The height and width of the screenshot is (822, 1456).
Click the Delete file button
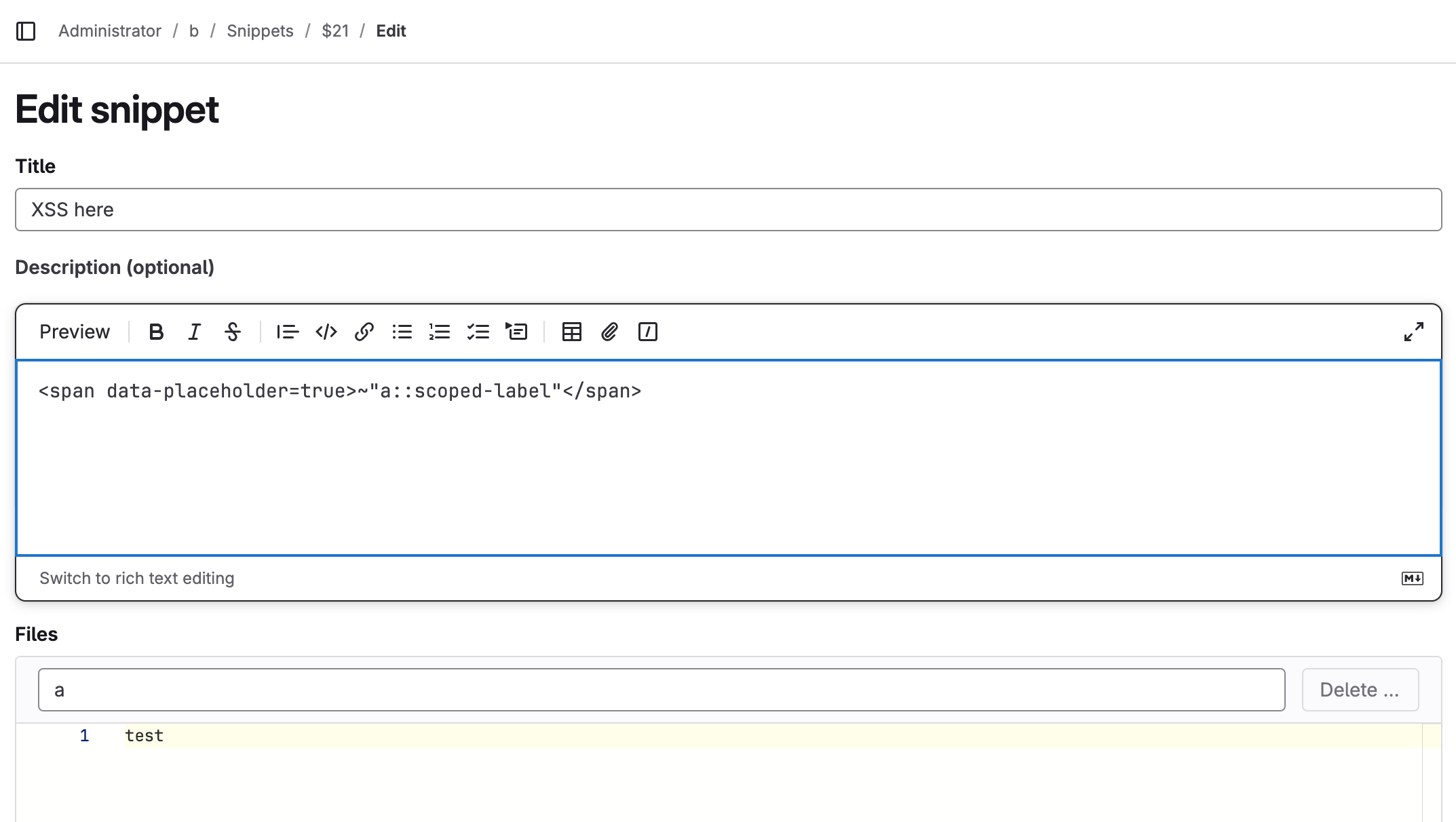[x=1360, y=690]
